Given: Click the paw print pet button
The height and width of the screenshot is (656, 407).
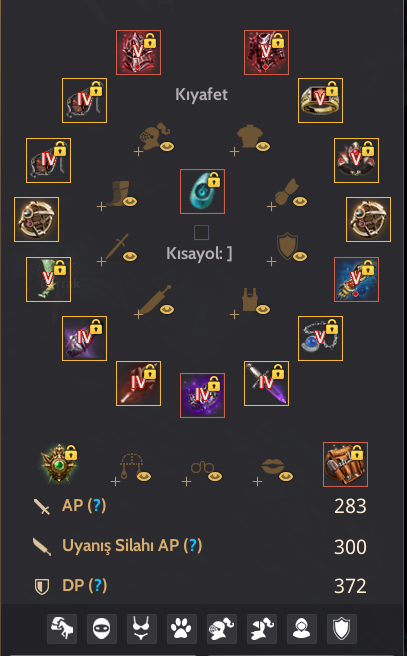Looking at the screenshot, I should coord(182,628).
